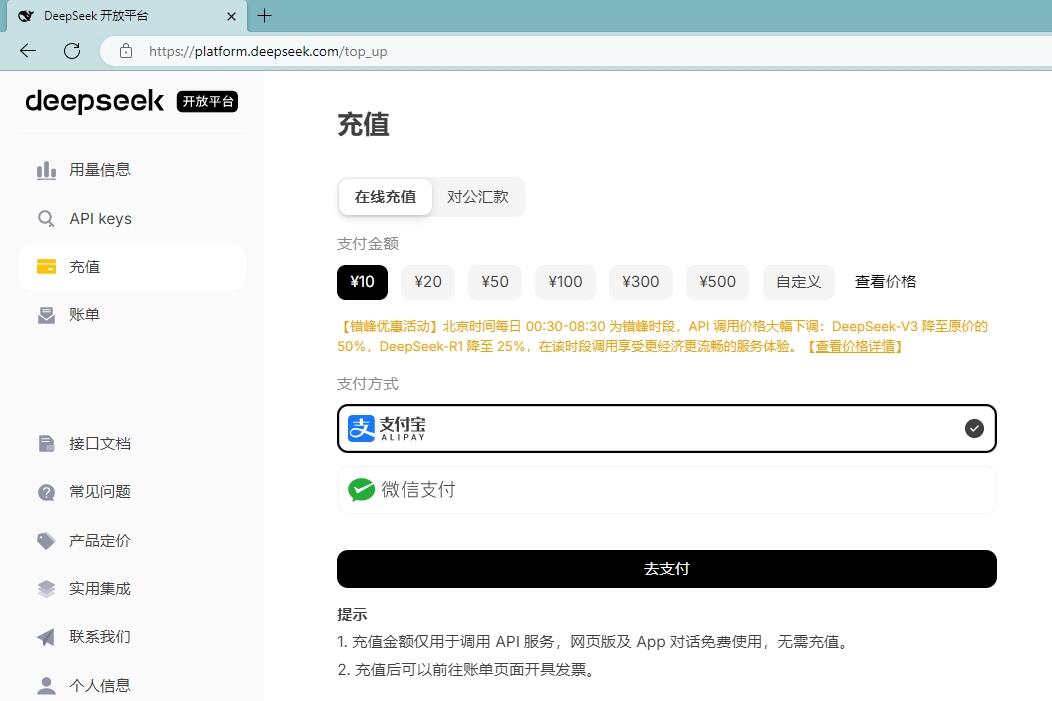1052x701 pixels.
Task: Select 支付宝 Alipay payment method
Action: [666, 428]
